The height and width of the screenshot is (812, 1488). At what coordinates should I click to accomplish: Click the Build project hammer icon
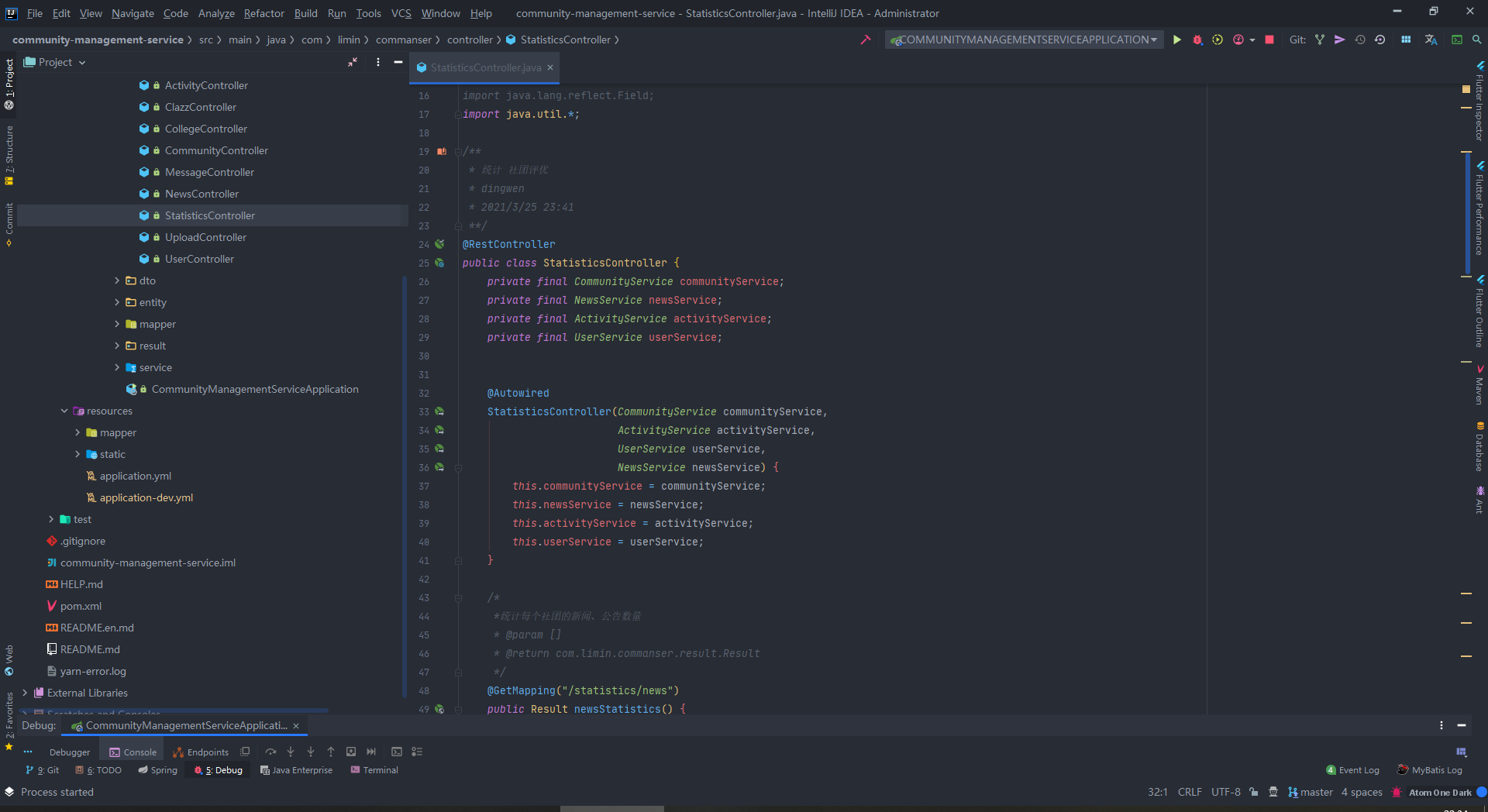click(866, 40)
